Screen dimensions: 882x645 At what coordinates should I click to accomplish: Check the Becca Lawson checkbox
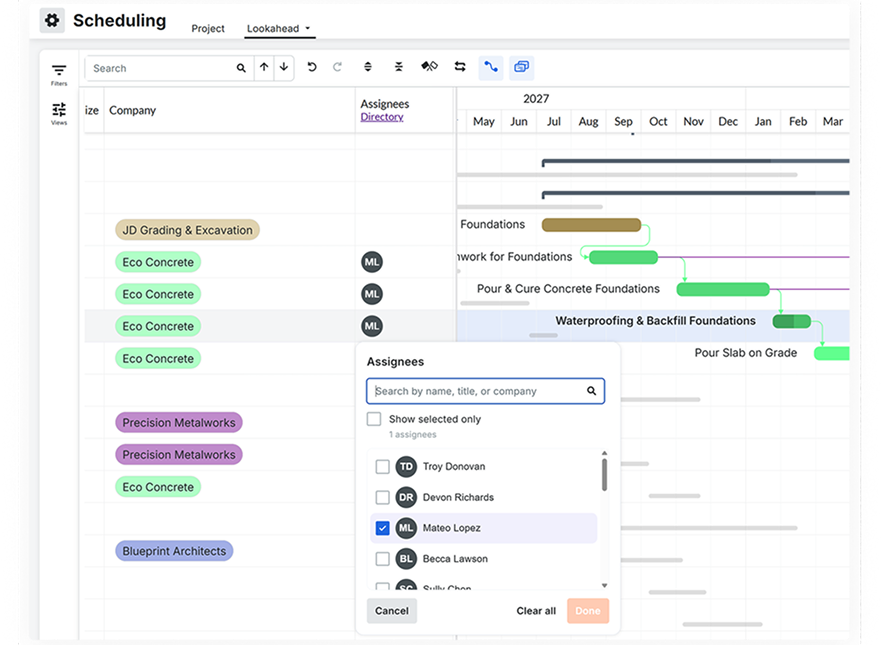tap(382, 558)
